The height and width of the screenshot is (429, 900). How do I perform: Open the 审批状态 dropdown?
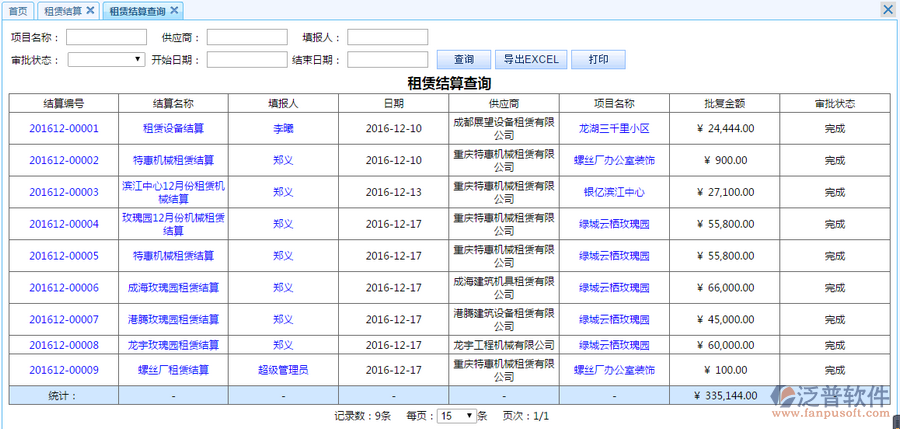point(107,60)
